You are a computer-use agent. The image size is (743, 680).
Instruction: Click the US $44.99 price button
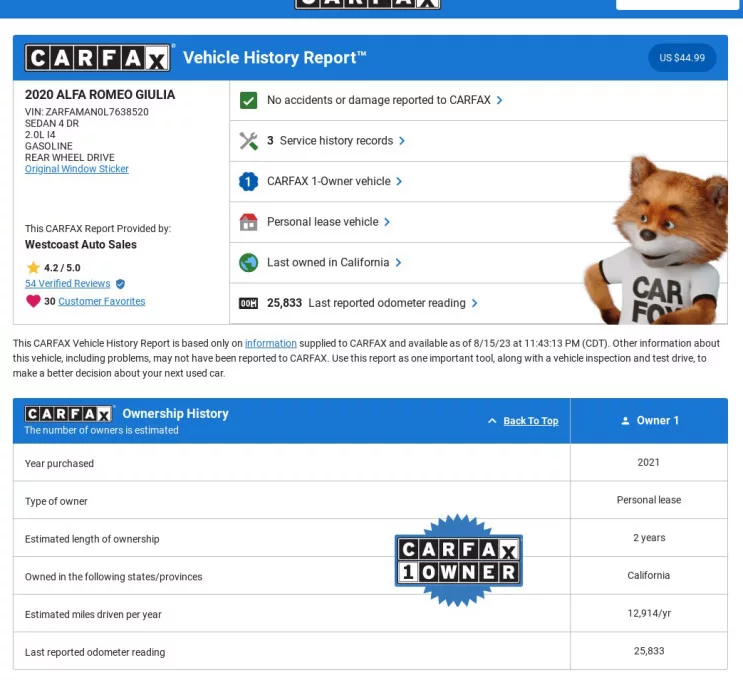click(x=682, y=58)
